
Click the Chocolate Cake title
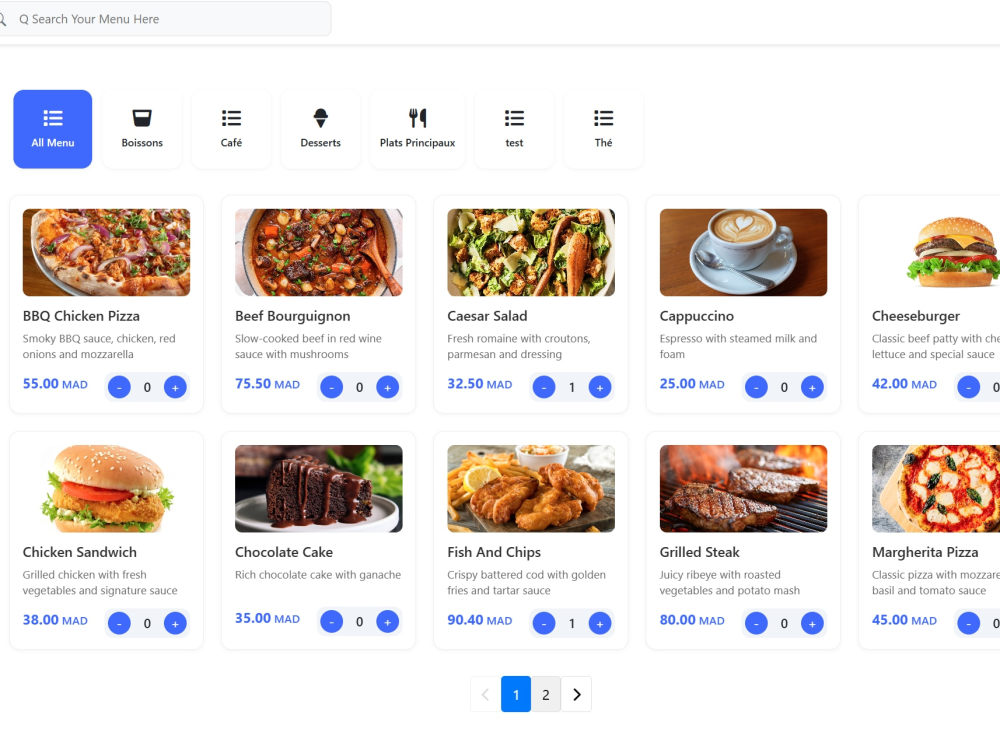pos(284,552)
